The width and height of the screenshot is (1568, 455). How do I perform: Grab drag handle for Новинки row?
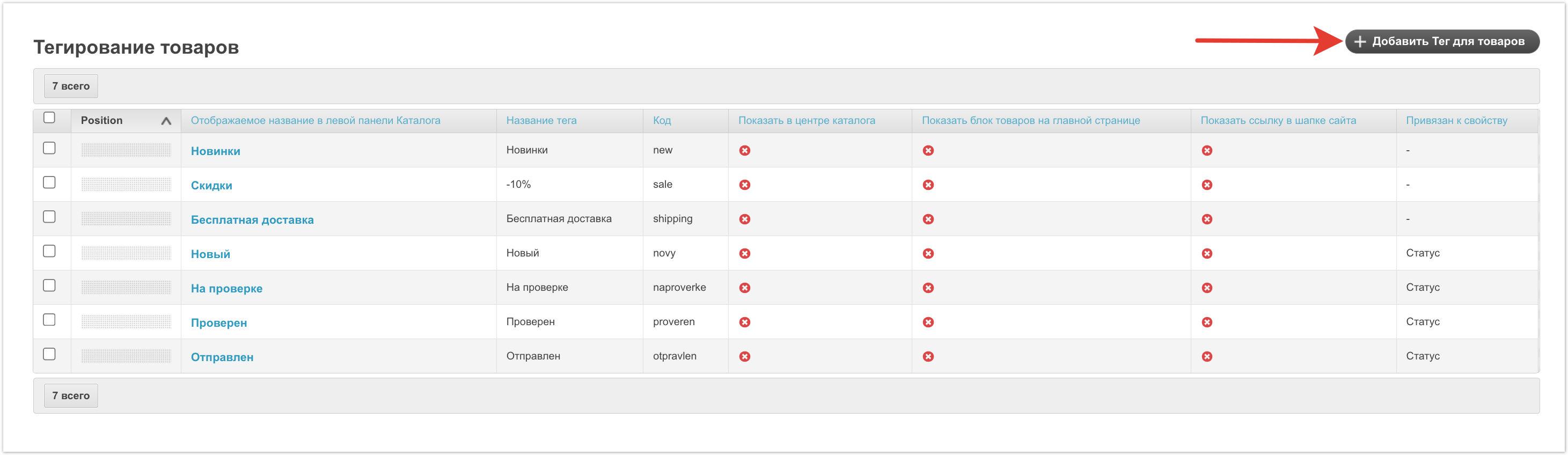click(126, 150)
